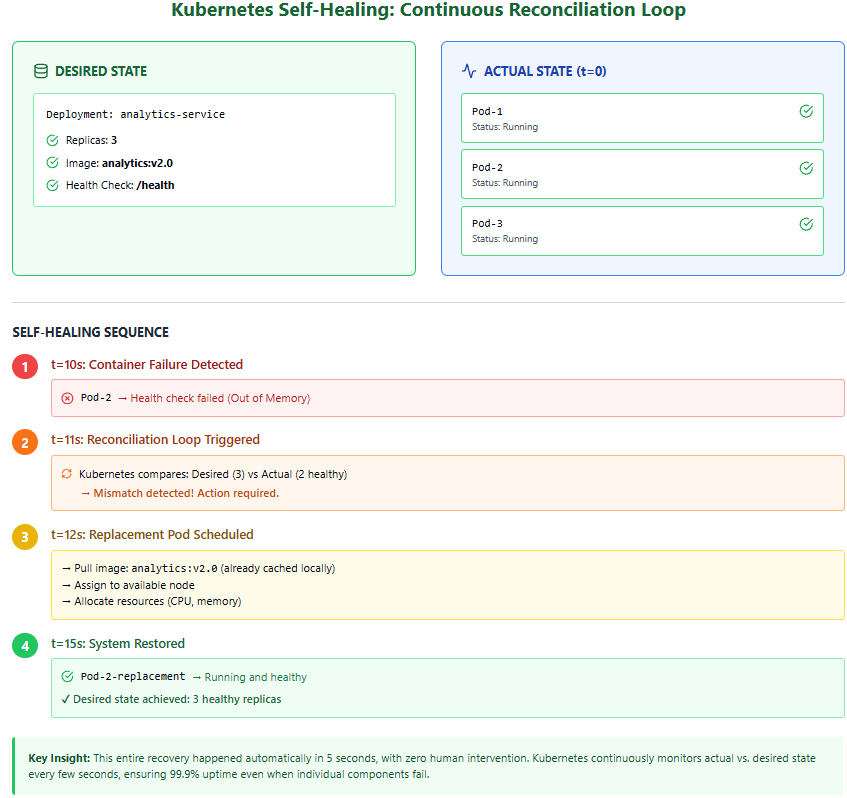Click the check icon beside Pod-2-replacement
This screenshot has width=847, height=798.
67,677
